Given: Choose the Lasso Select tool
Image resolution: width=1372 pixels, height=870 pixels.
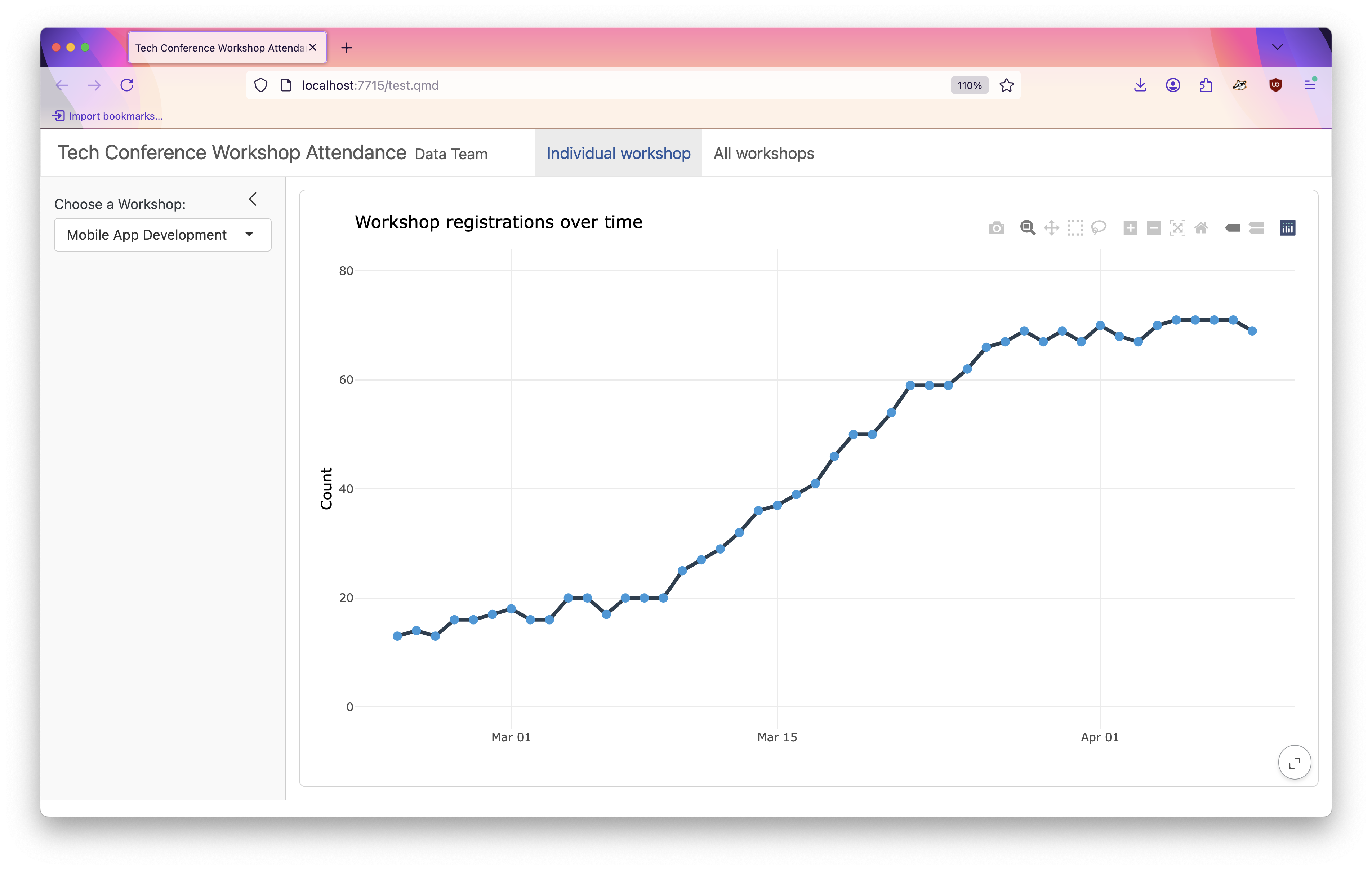Looking at the screenshot, I should pyautogui.click(x=1099, y=228).
